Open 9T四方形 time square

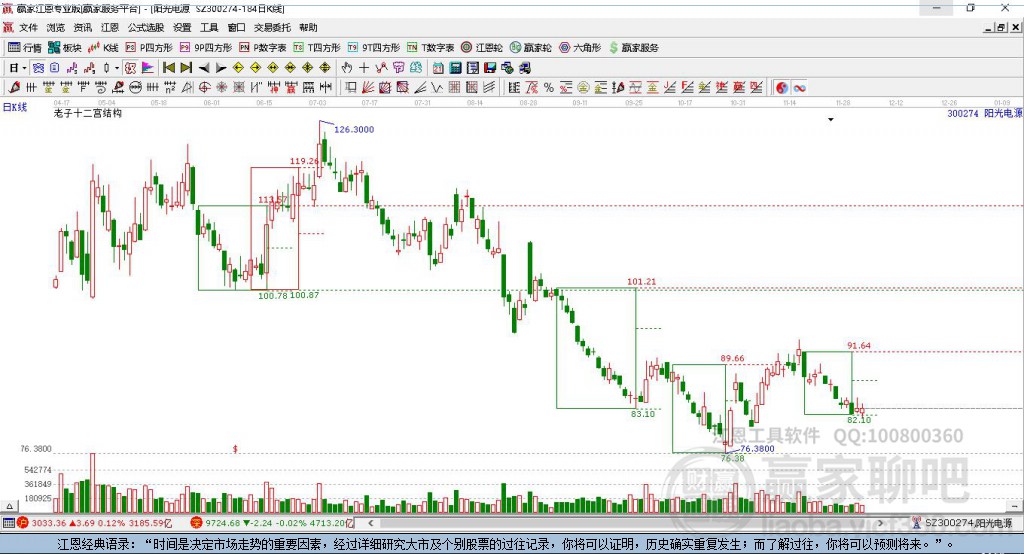374,48
